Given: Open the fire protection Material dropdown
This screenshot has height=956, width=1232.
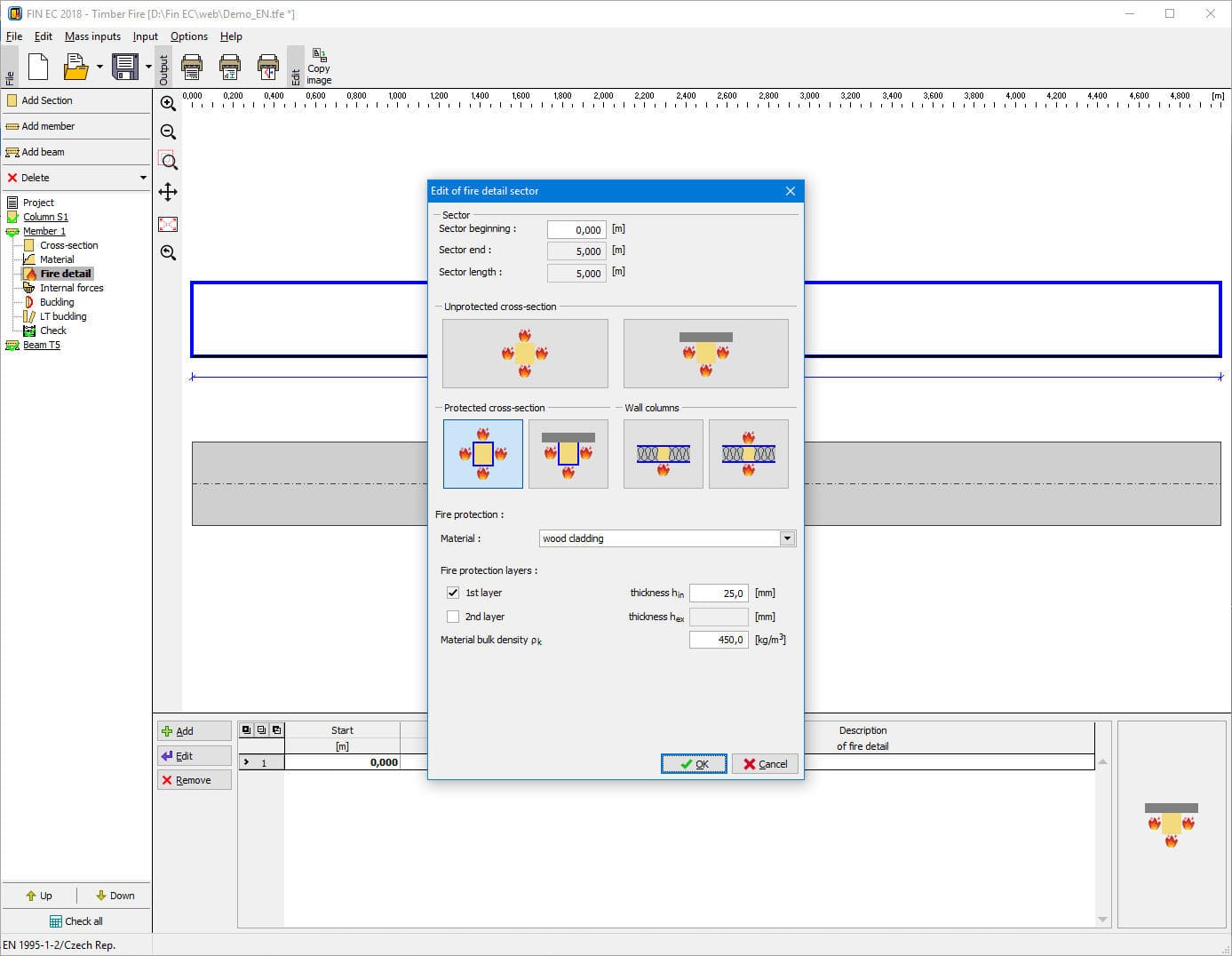Looking at the screenshot, I should tap(787, 538).
